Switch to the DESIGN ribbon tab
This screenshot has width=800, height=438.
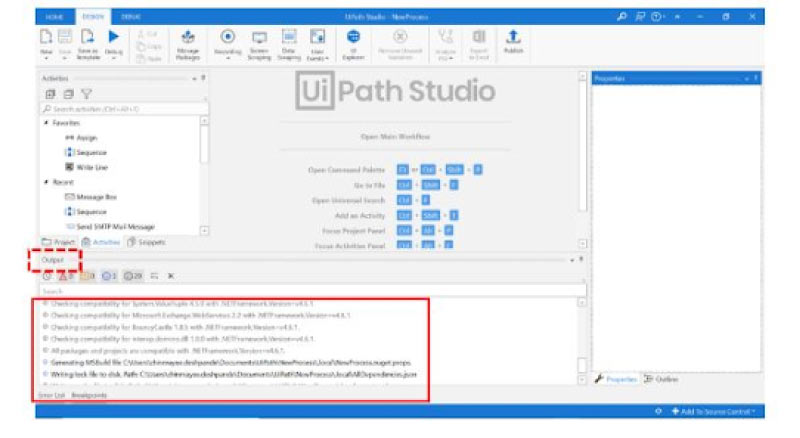pyautogui.click(x=93, y=16)
